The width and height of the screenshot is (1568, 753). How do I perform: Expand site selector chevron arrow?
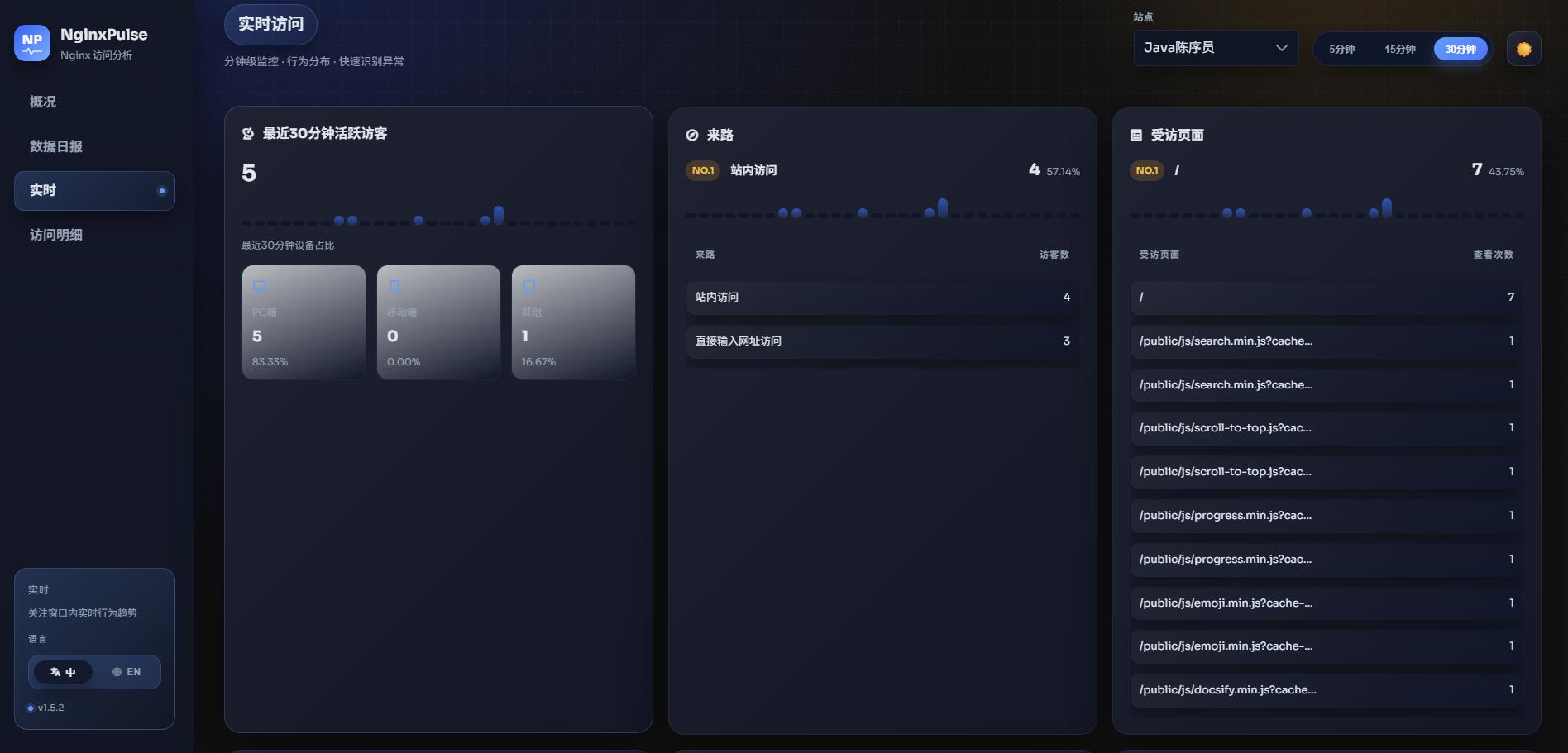point(1281,48)
